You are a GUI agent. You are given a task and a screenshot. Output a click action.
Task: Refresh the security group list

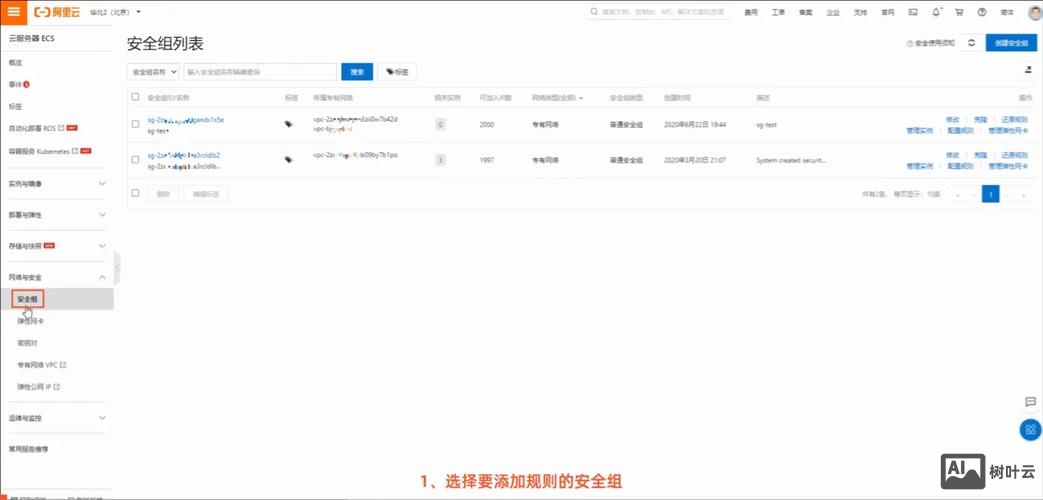[x=971, y=43]
